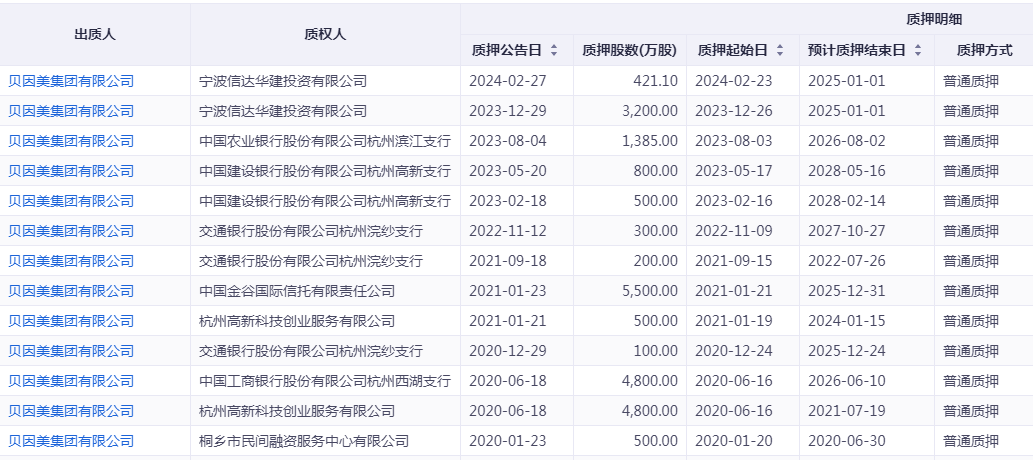
Task: Sort by 质押公告日 using its sort arrows
Action: pos(554,50)
